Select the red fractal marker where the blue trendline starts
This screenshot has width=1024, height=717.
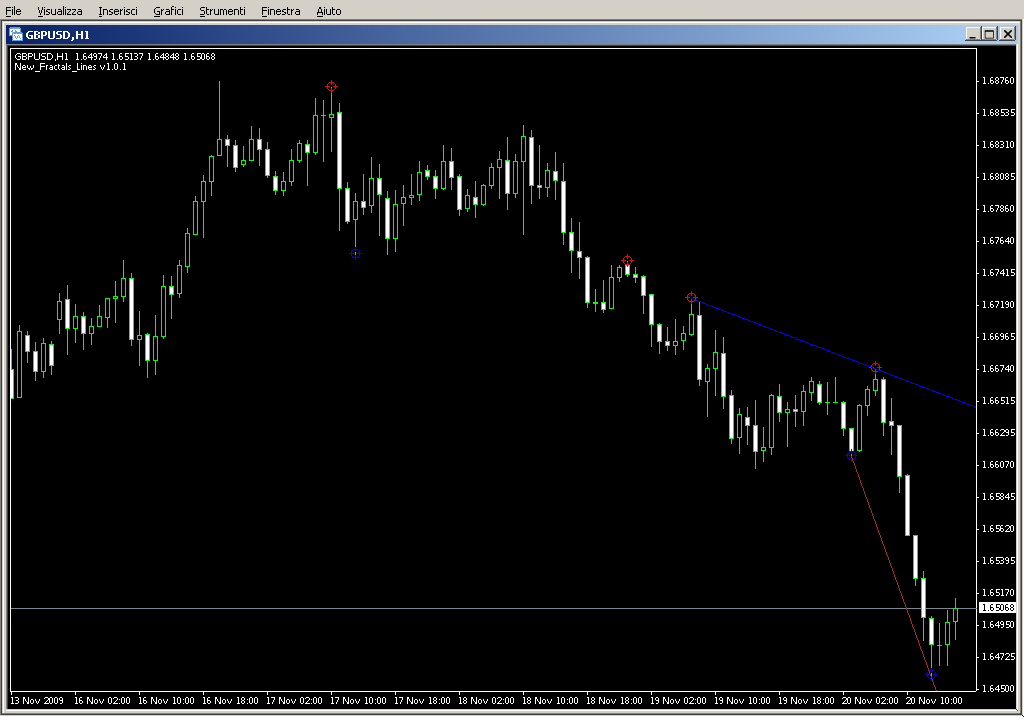point(691,298)
